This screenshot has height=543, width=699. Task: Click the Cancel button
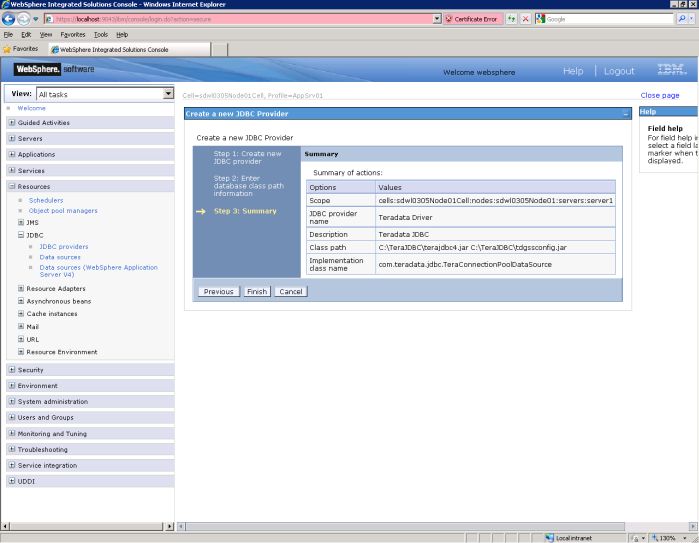point(291,292)
